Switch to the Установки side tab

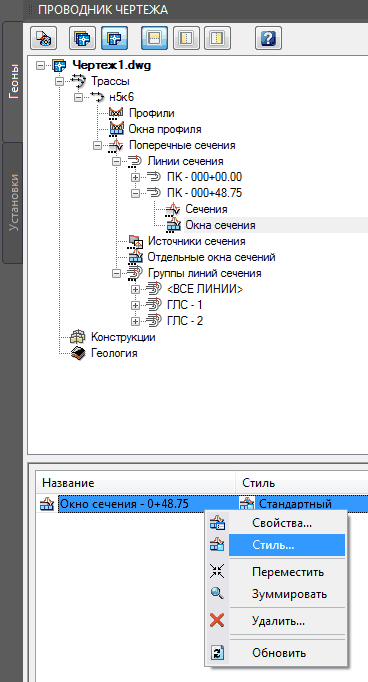(x=13, y=202)
